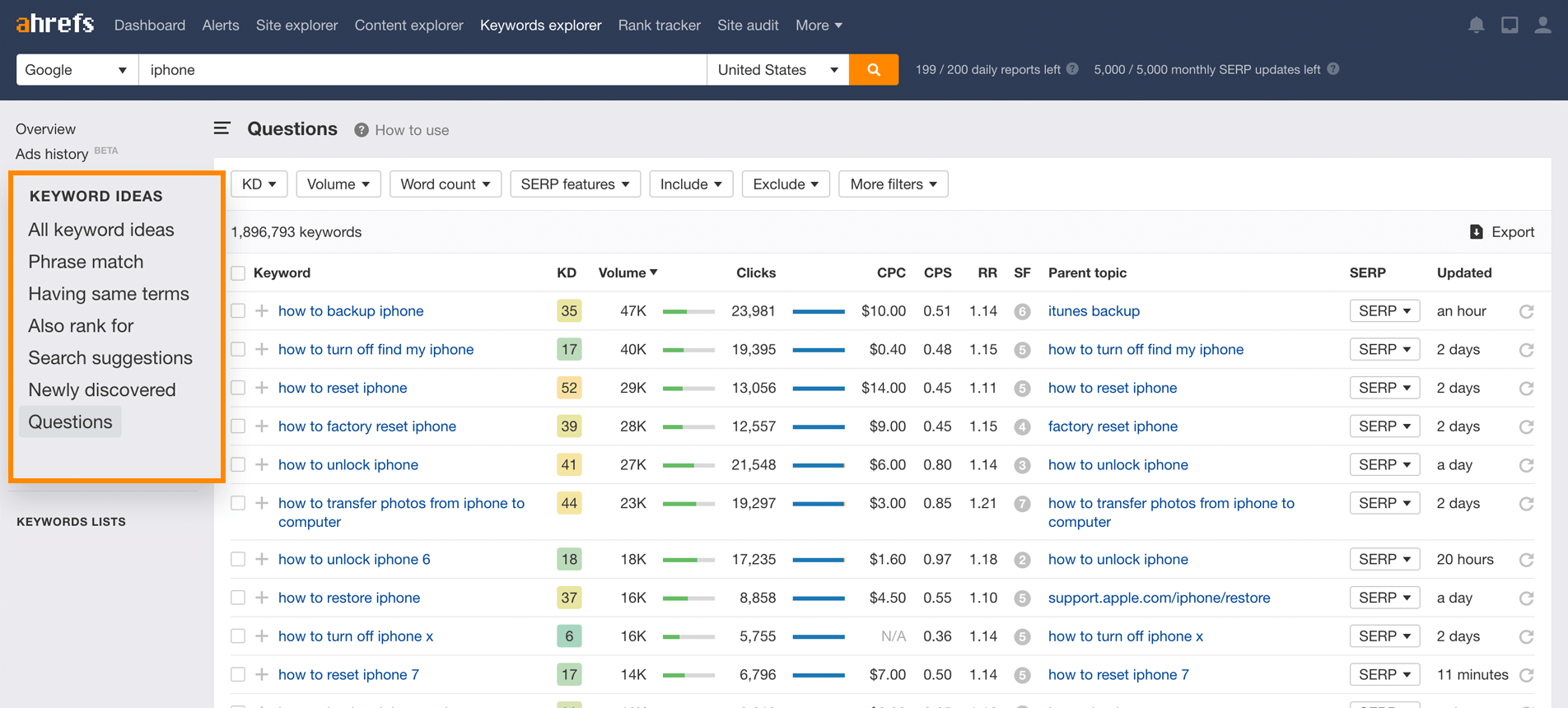Add 'how to unlock iphone 6' with plus icon
The height and width of the screenshot is (708, 1568).
pos(262,559)
